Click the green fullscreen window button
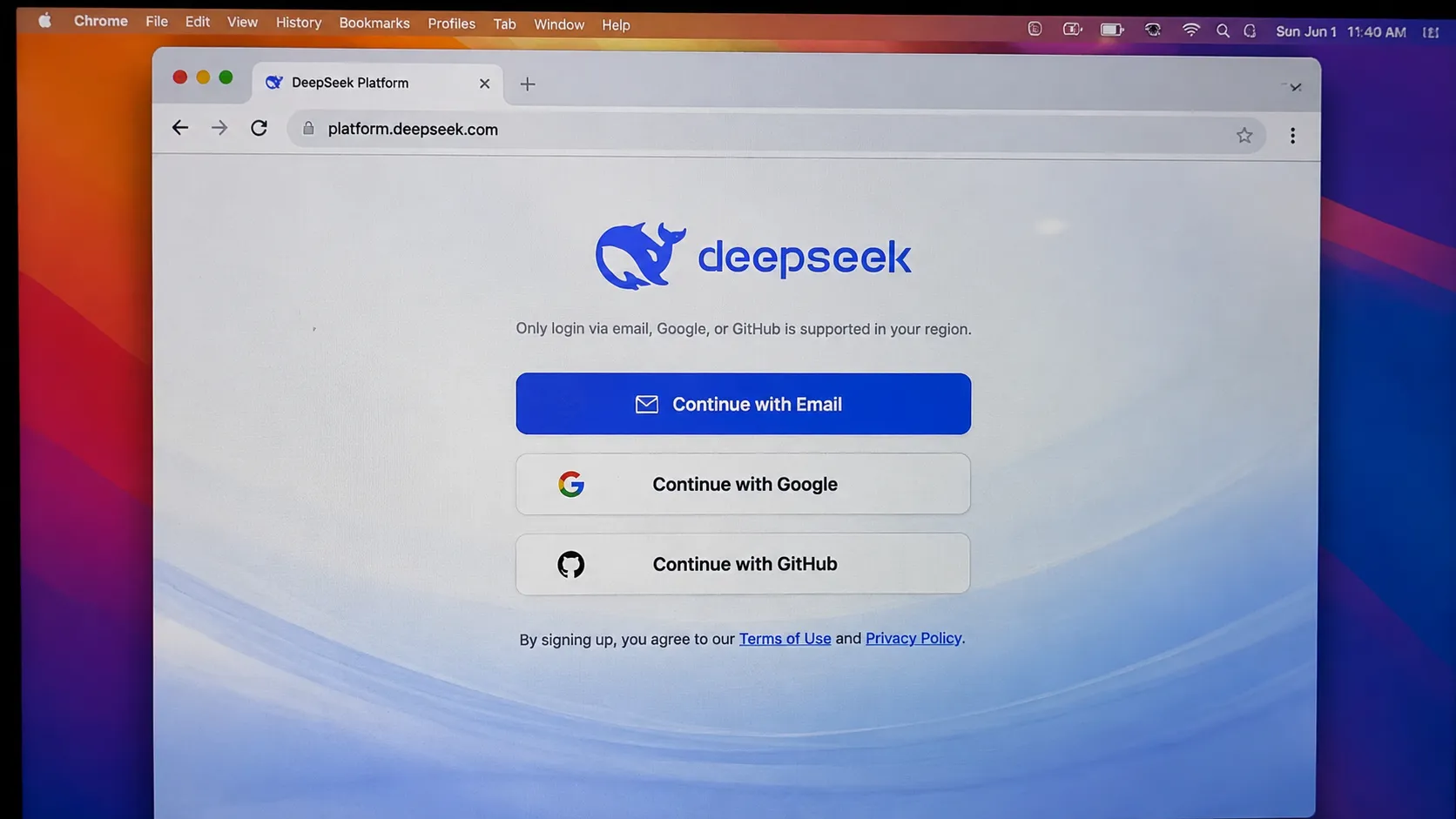The height and width of the screenshot is (819, 1456). (x=226, y=77)
